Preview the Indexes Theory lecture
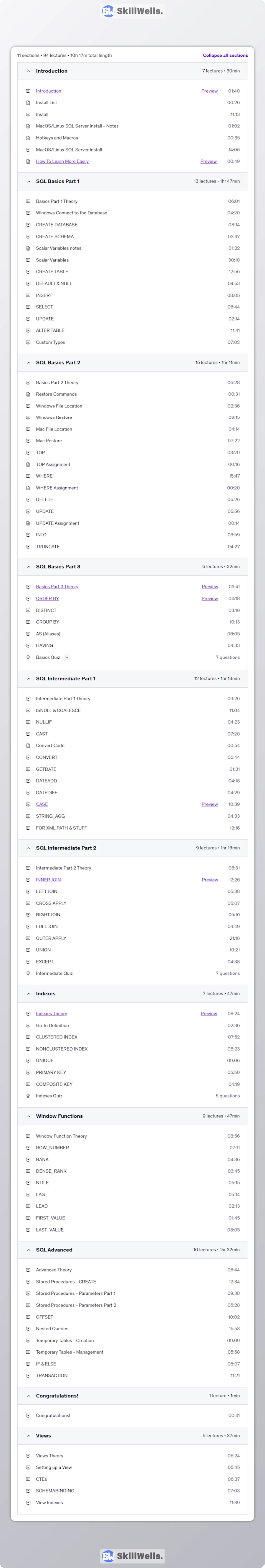The height and width of the screenshot is (1568, 265). 208,1013
